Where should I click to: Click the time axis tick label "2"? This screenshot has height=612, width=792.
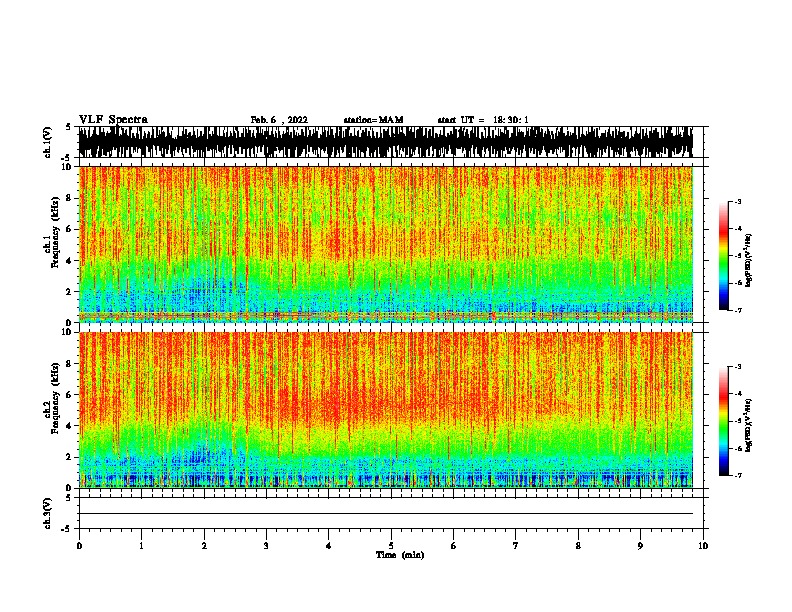click(204, 545)
